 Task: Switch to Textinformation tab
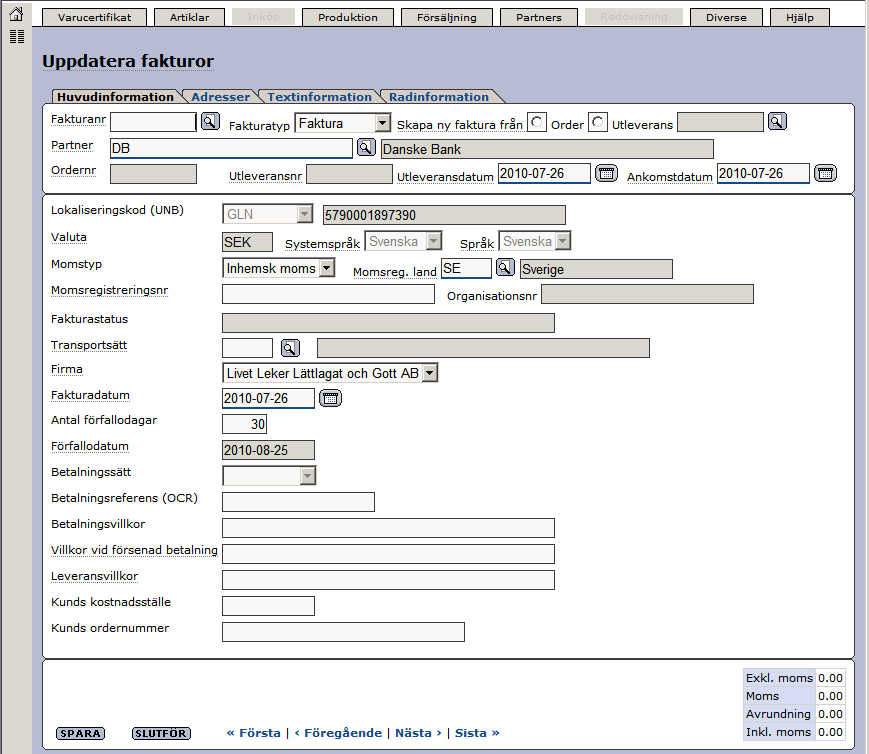[x=319, y=96]
